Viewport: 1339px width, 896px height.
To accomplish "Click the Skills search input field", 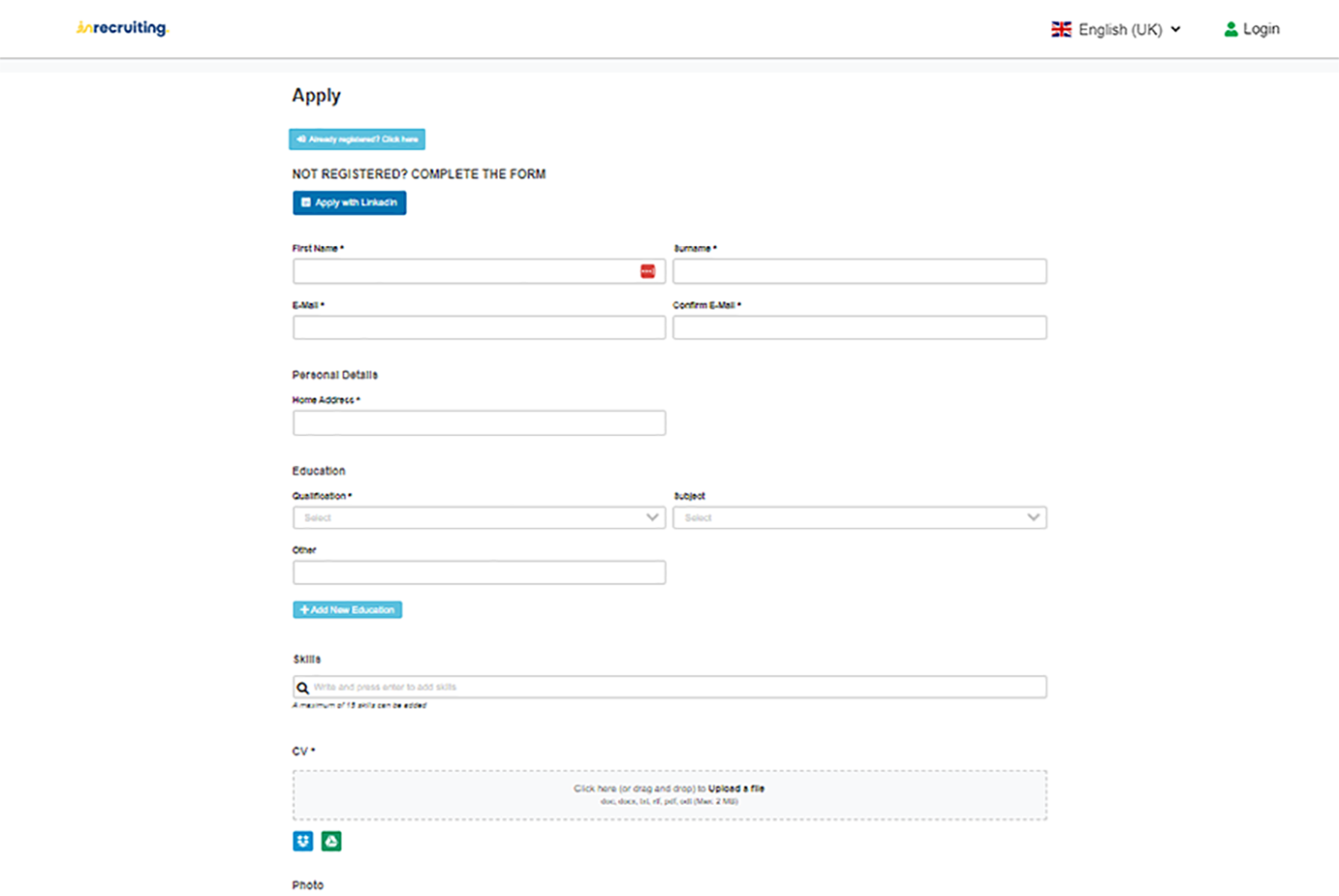I will pos(669,687).
